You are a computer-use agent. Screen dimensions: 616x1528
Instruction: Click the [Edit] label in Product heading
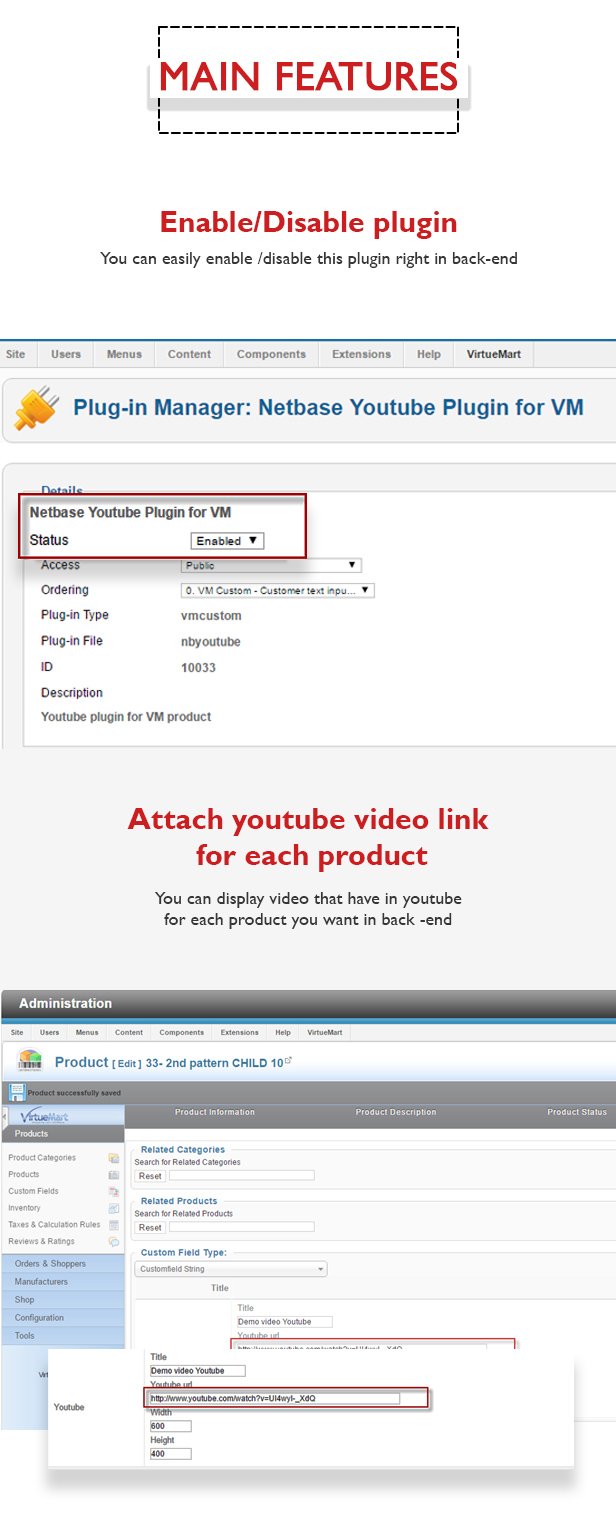pos(126,1063)
